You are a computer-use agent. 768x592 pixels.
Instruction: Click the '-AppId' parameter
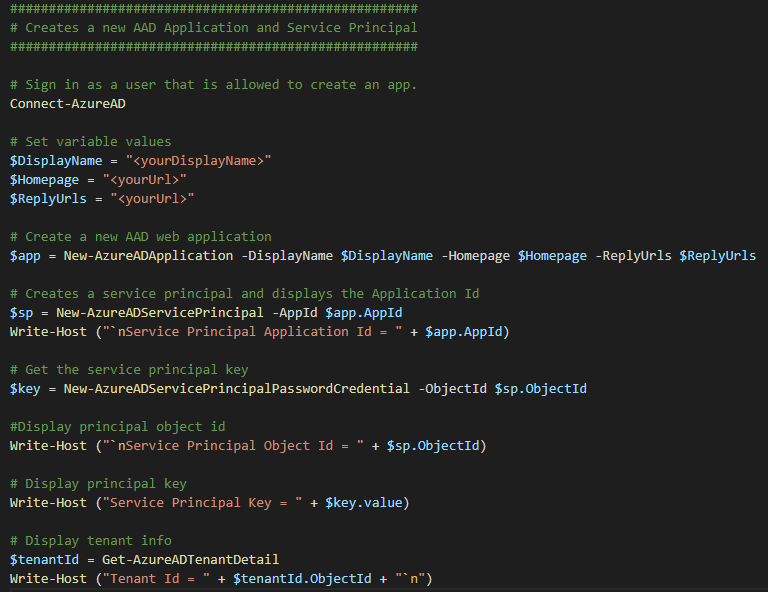(x=294, y=313)
